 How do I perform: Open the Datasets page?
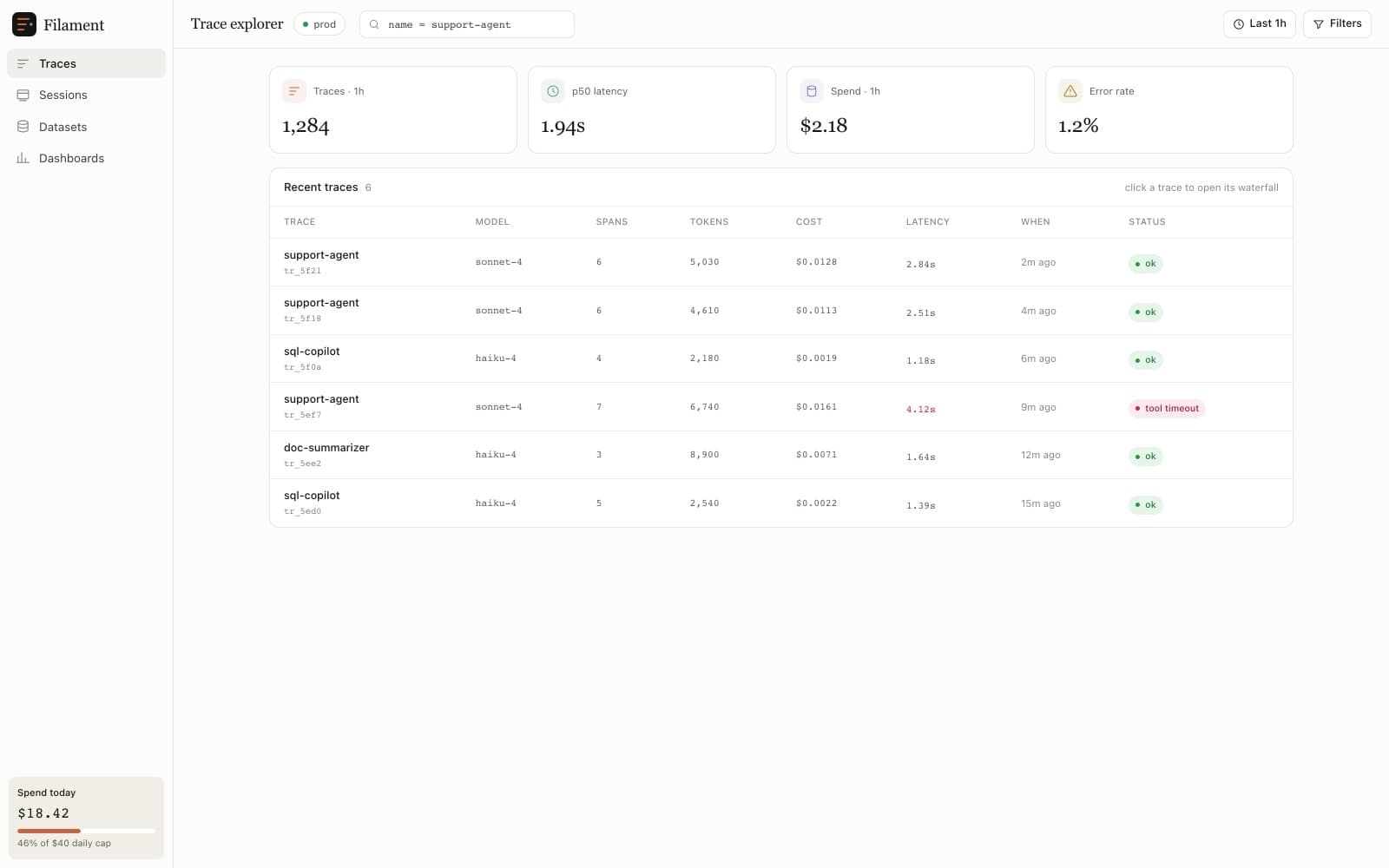[86, 127]
